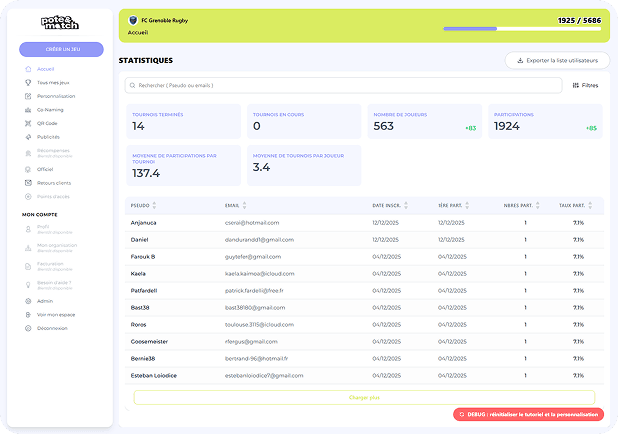Image resolution: width=618 pixels, height=434 pixels.
Task: Sort the table by Pseudo column
Action: pos(154,205)
